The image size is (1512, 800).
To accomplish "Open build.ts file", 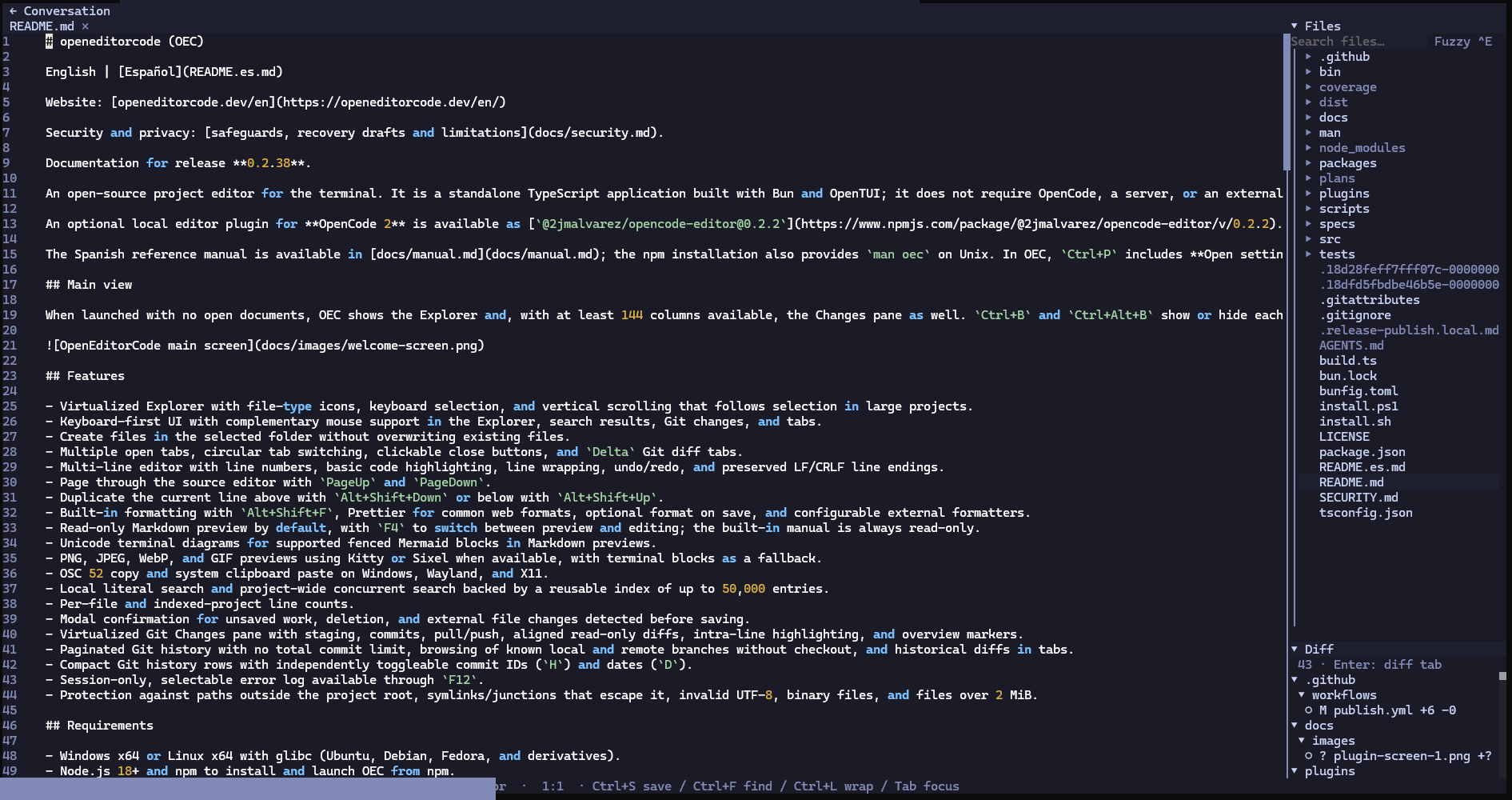I will pyautogui.click(x=1347, y=361).
